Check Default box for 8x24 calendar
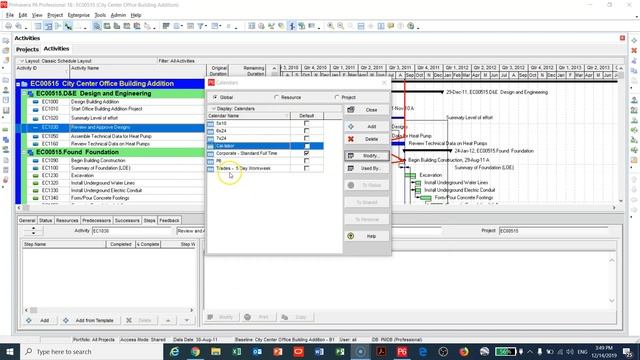 click(x=307, y=131)
